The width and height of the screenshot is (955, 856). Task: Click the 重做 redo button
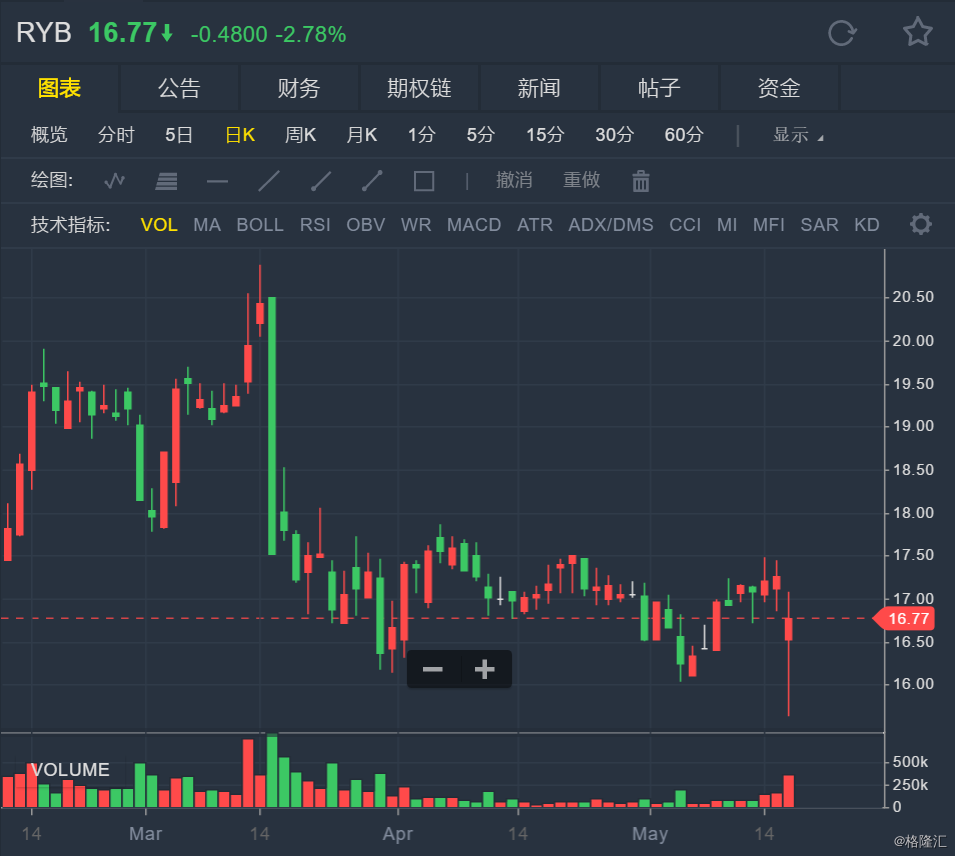(582, 180)
